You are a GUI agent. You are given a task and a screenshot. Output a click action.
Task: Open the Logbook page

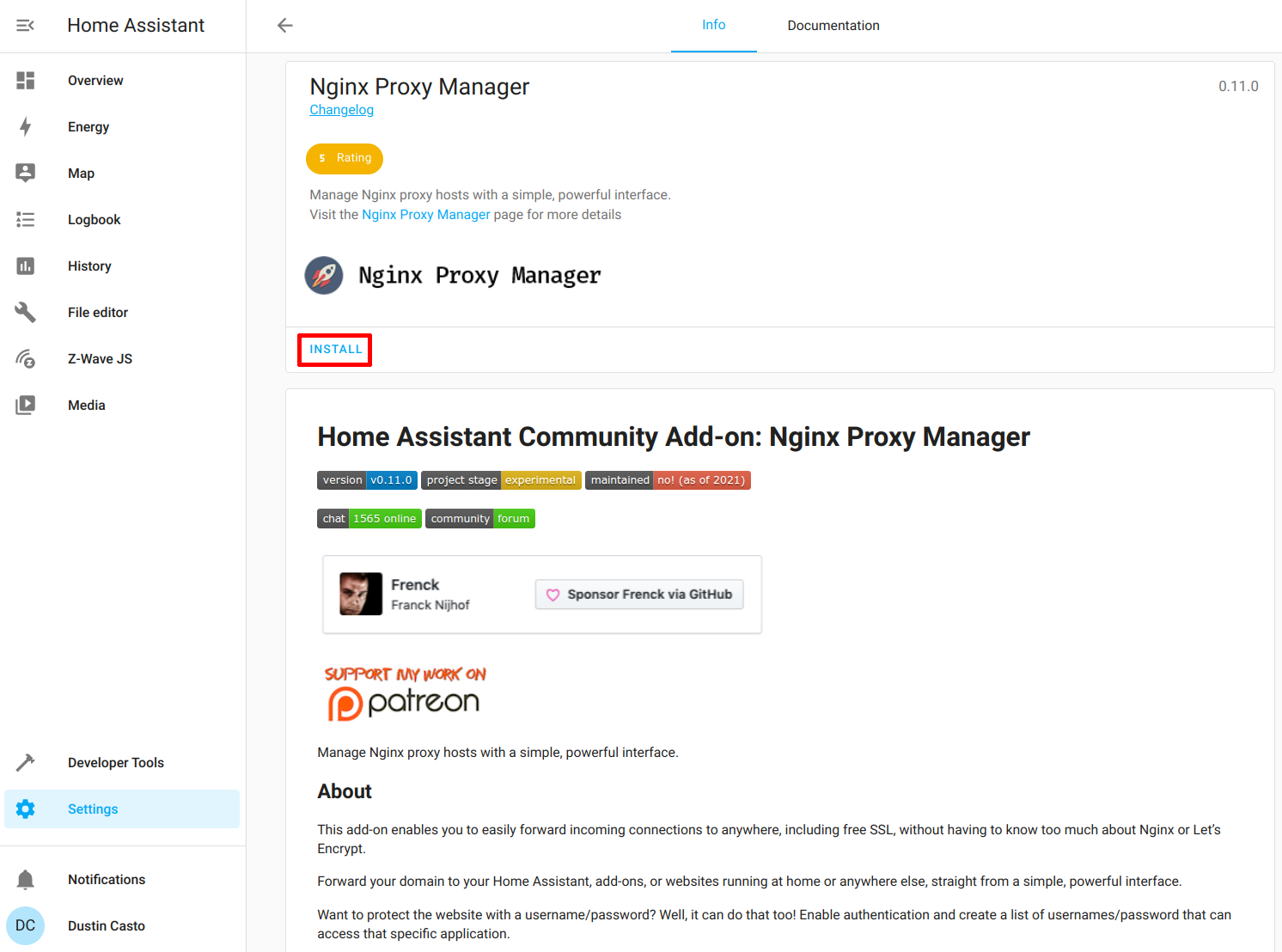tap(122, 220)
